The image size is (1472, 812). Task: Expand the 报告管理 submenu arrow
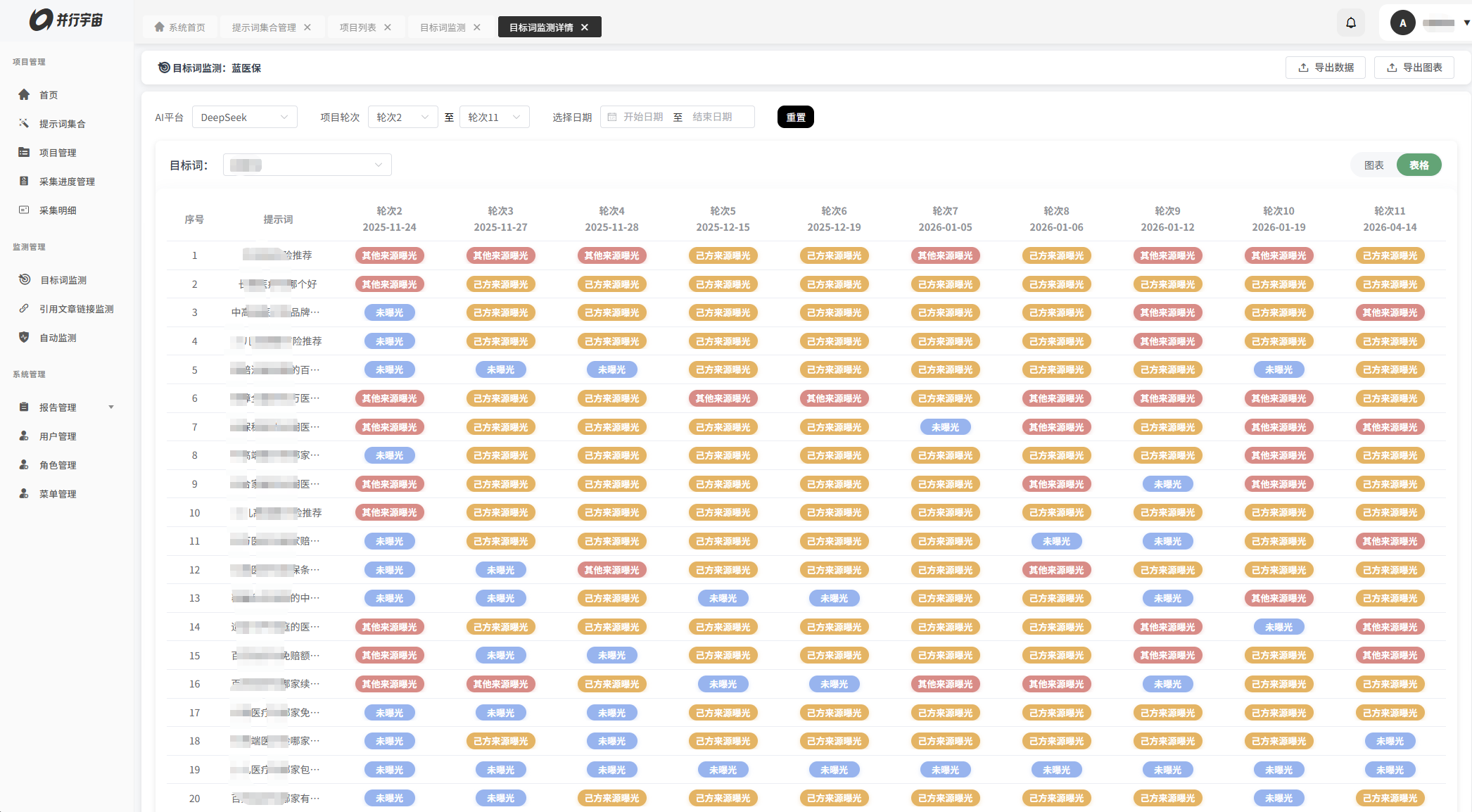pyautogui.click(x=111, y=407)
